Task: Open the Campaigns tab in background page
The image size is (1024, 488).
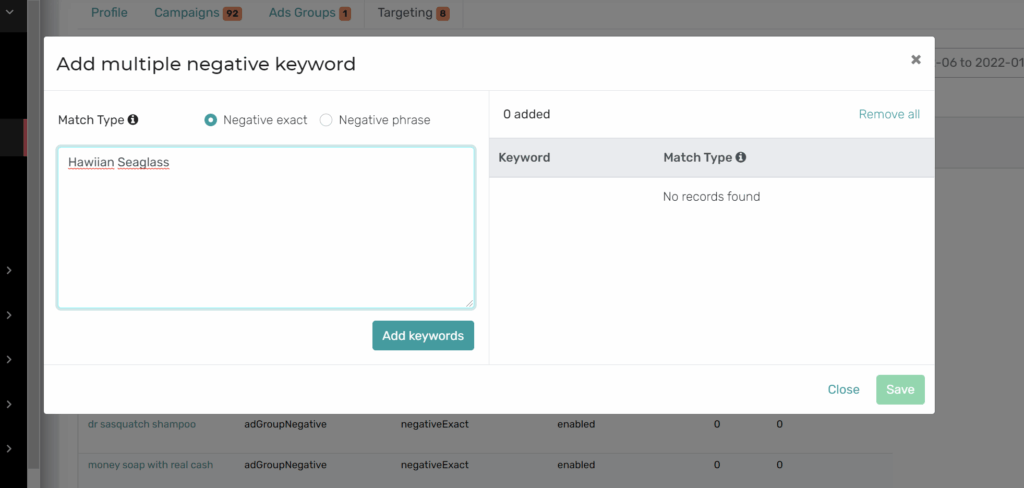Action: coord(198,13)
